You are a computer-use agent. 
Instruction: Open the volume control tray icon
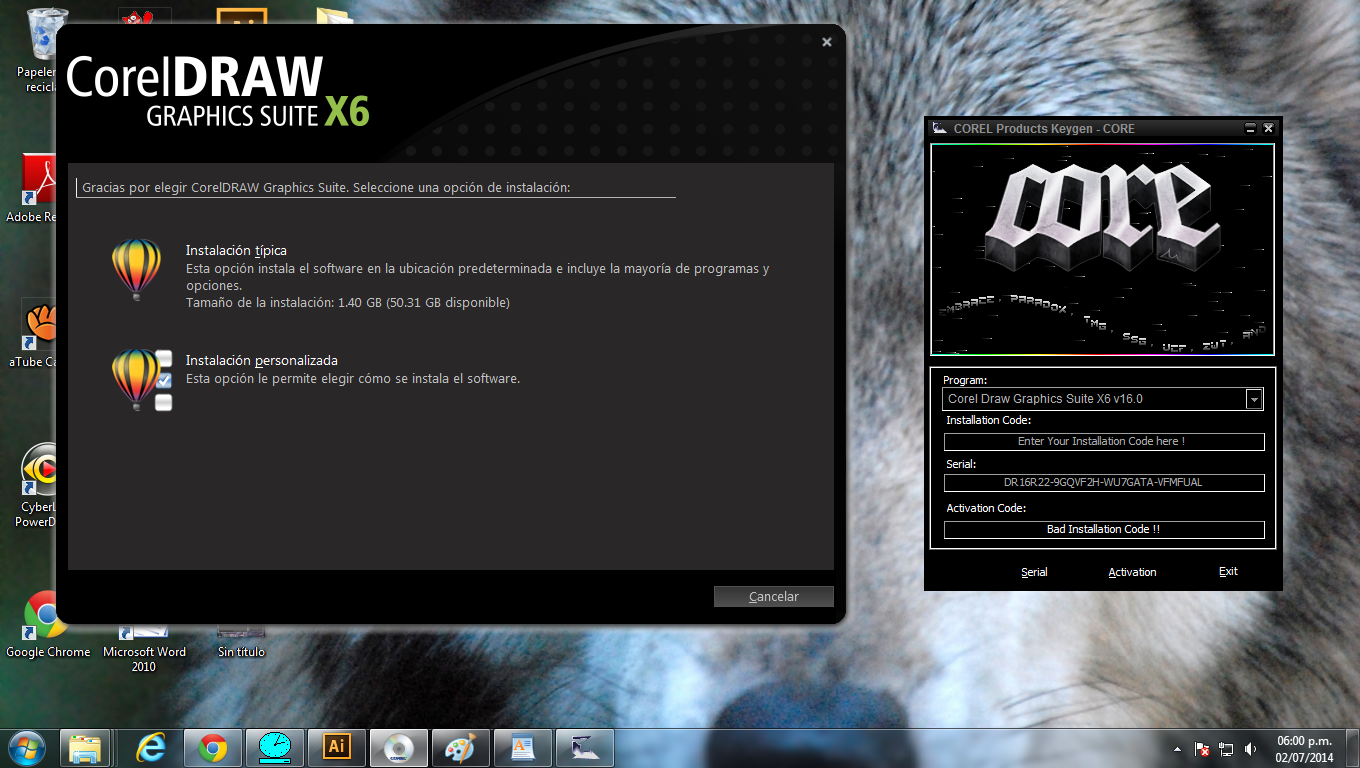[x=1250, y=748]
